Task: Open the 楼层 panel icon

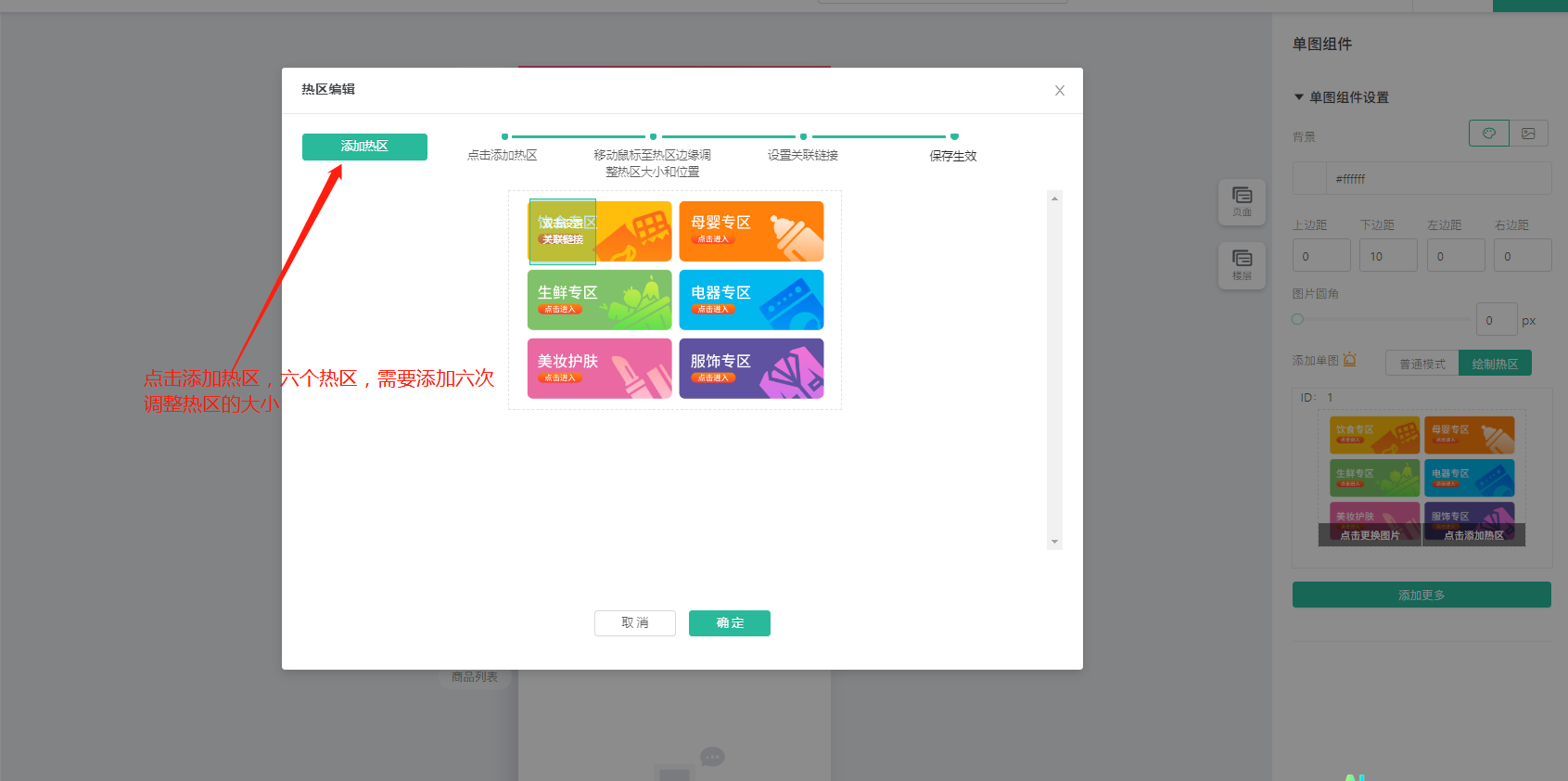Action: click(1242, 264)
